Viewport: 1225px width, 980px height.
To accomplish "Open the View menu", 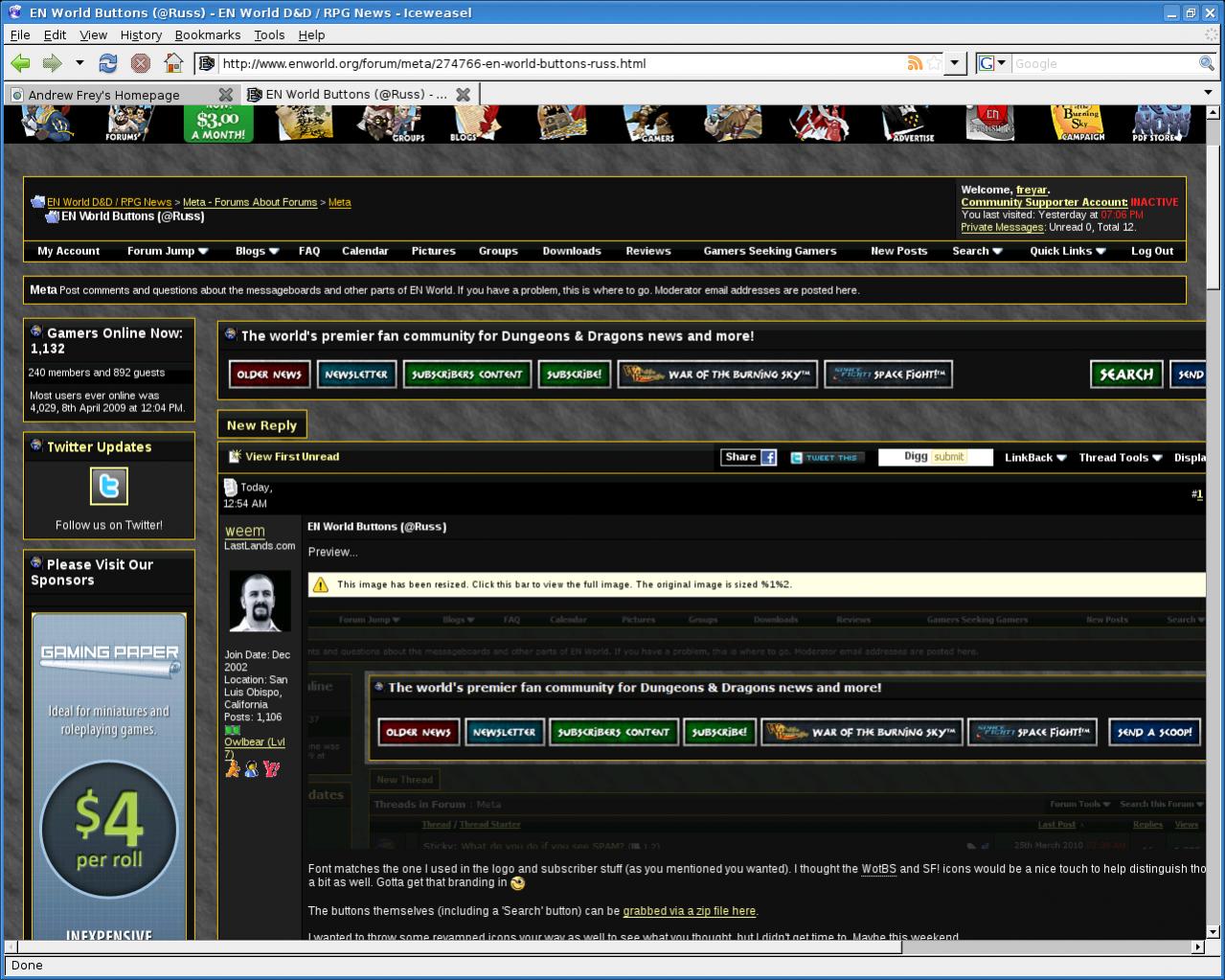I will 93,34.
